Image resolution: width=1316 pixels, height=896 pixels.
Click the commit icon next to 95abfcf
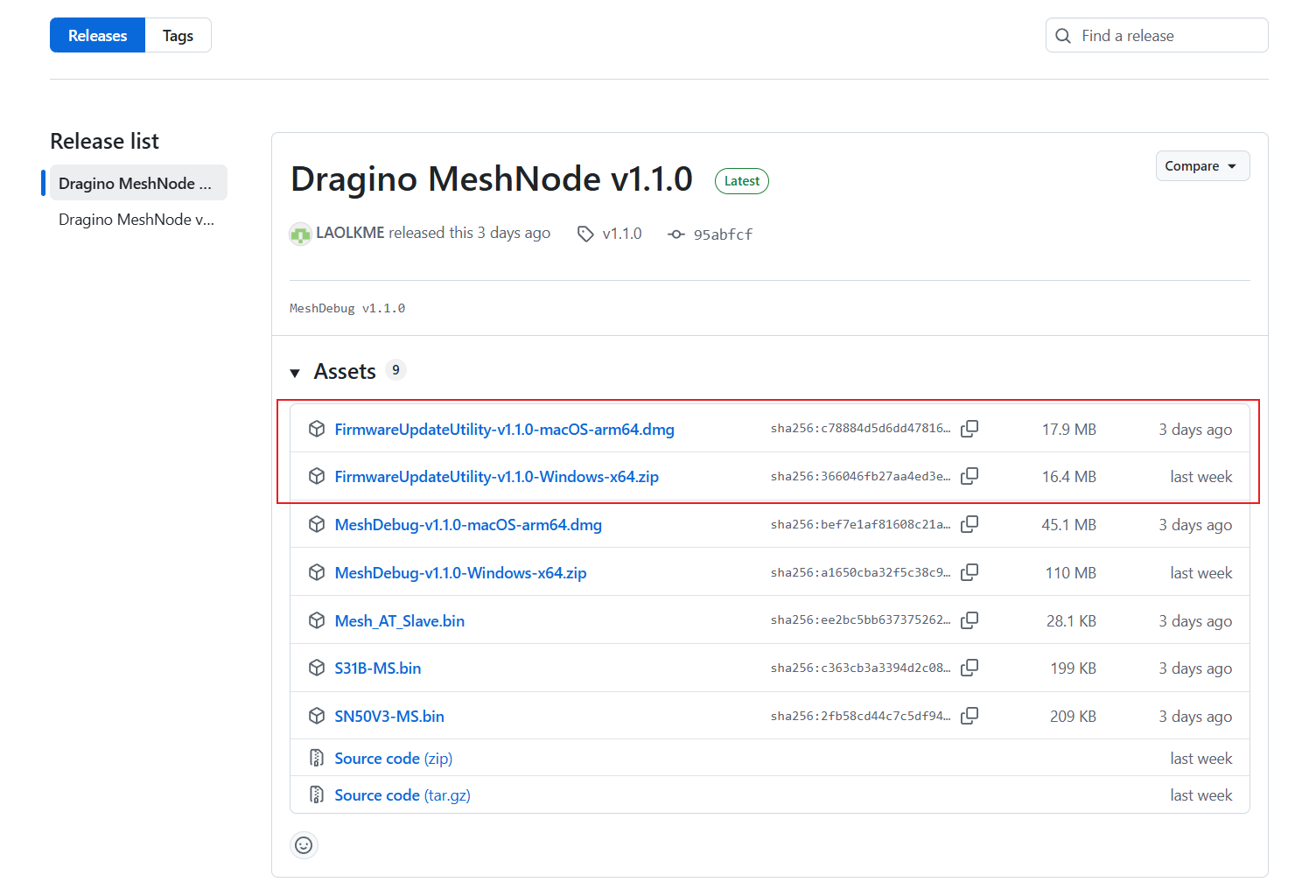click(x=675, y=234)
